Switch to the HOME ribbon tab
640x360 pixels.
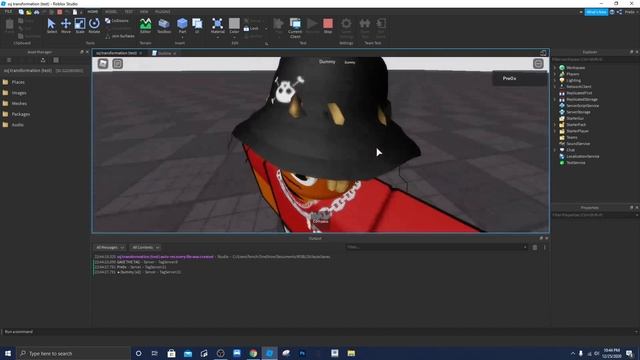[x=93, y=12]
